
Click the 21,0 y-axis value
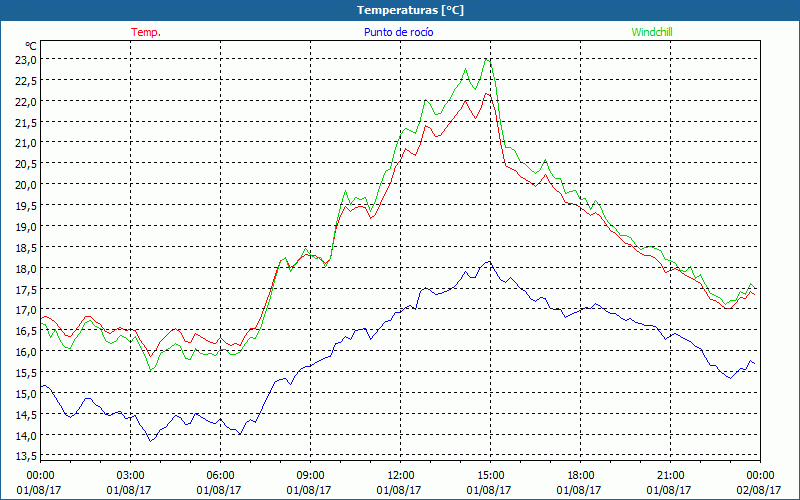(27, 142)
